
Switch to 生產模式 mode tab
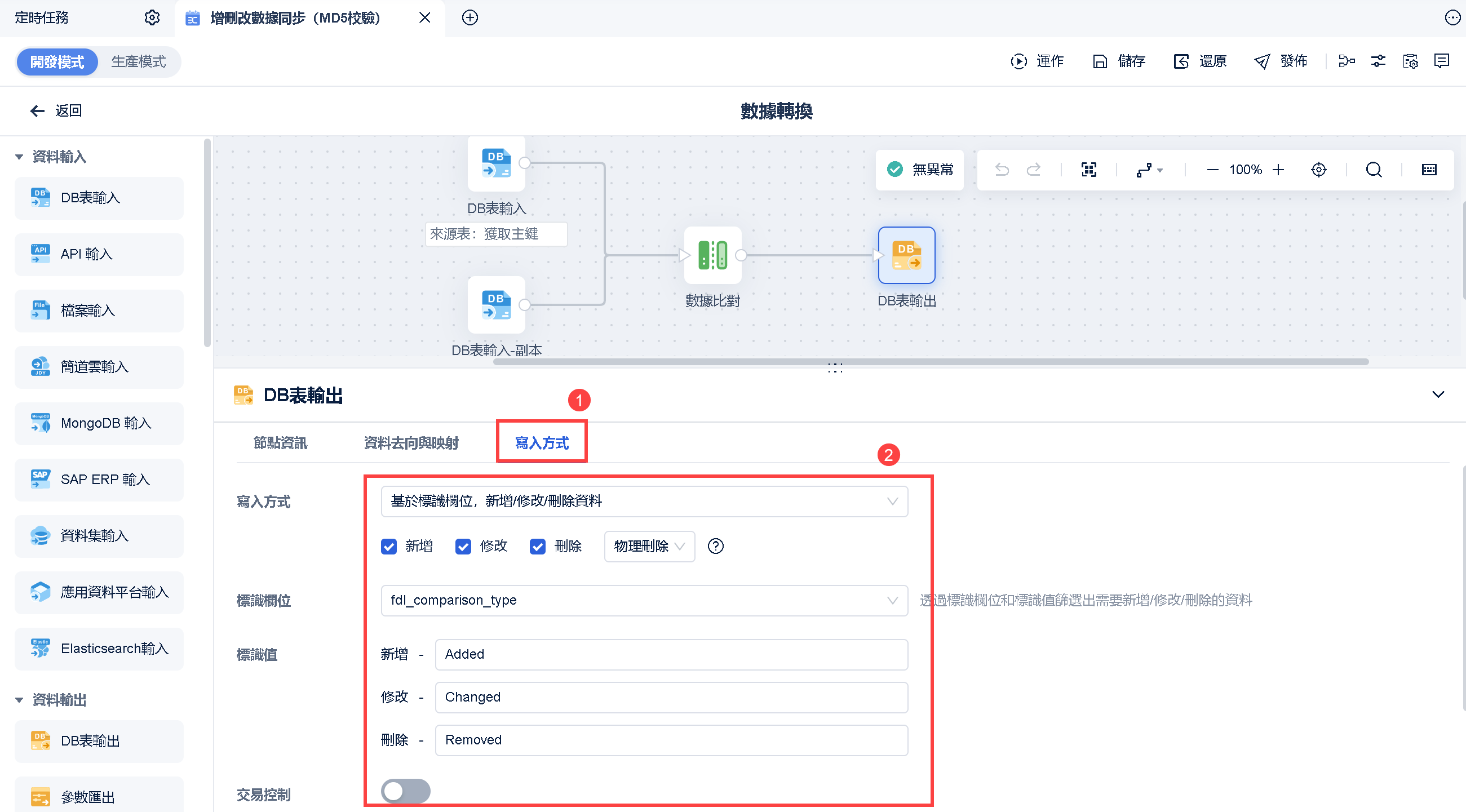click(x=138, y=61)
